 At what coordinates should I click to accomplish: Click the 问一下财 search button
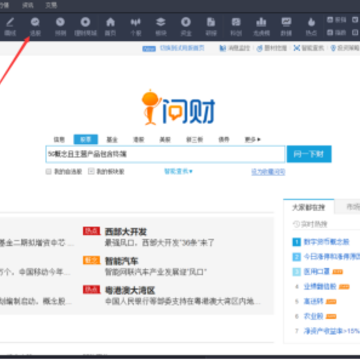click(x=309, y=154)
